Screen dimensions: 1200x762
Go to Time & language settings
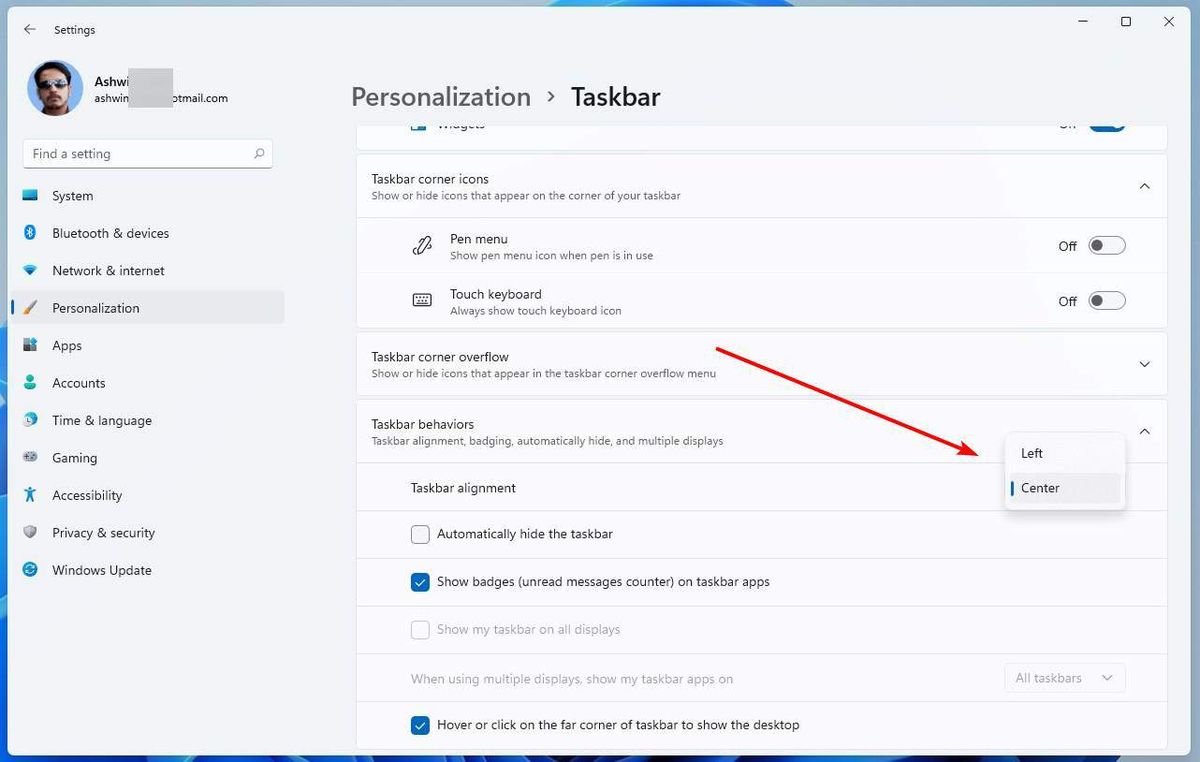(x=147, y=420)
